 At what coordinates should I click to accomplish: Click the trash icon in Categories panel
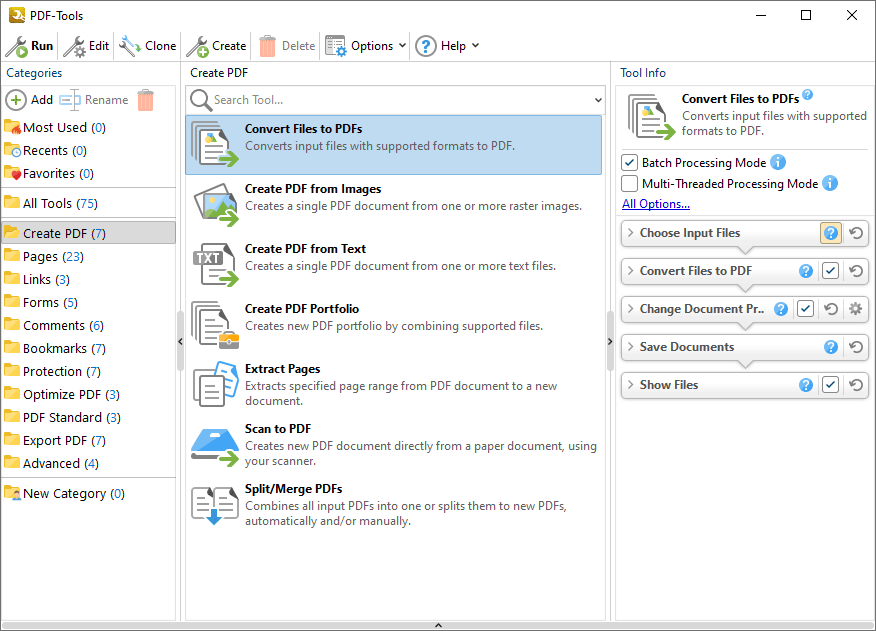tap(146, 100)
